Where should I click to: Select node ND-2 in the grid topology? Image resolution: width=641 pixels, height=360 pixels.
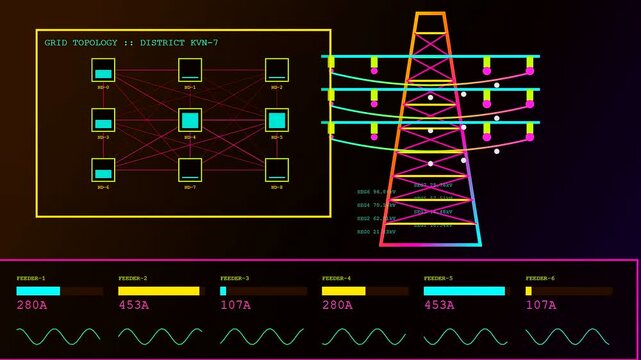tap(277, 70)
